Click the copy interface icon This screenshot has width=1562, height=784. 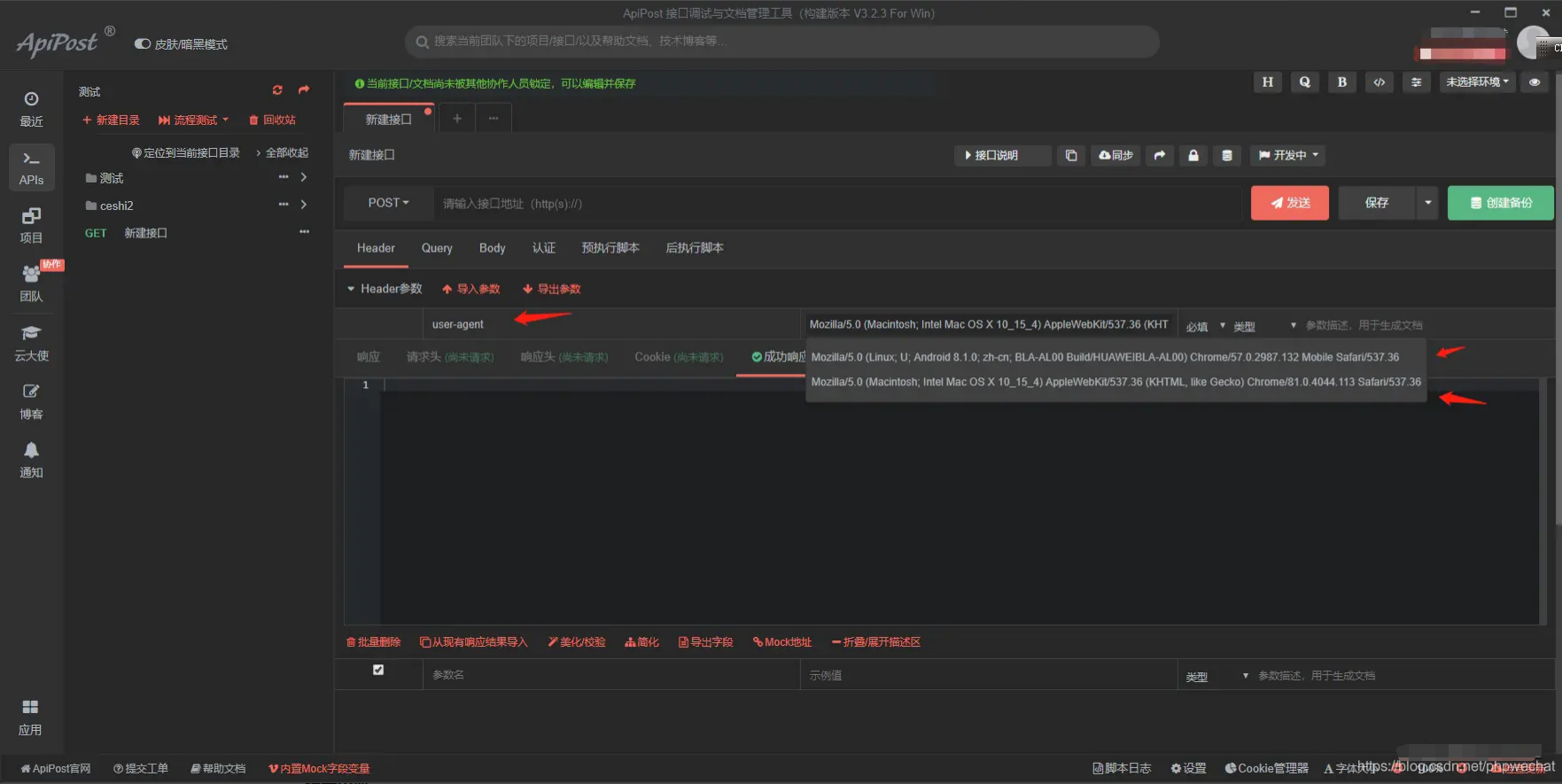[x=1070, y=155]
